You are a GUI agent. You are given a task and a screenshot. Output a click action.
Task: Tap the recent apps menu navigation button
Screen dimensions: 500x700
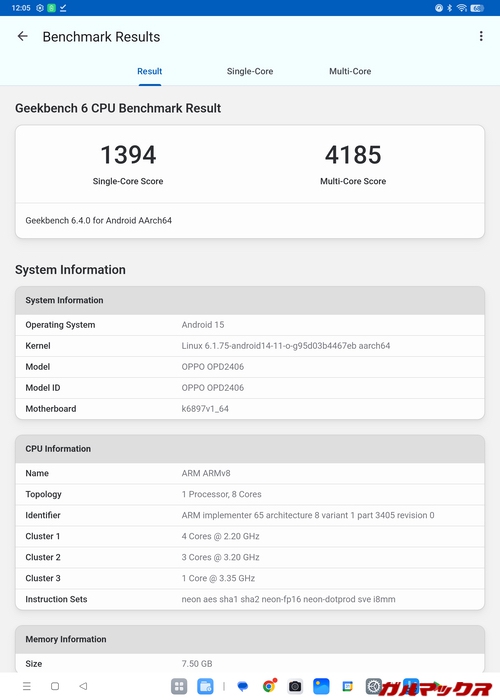27,686
